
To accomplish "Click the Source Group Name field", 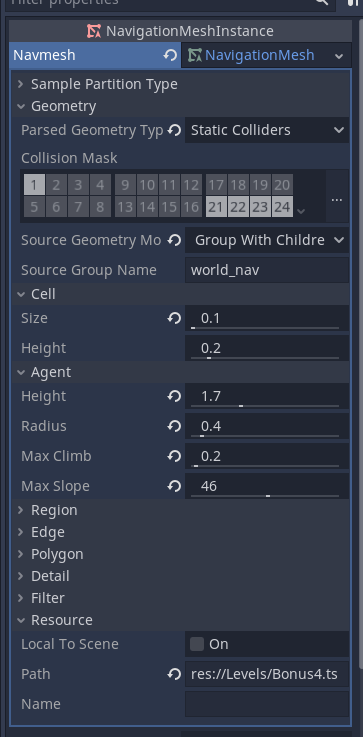I will (x=267, y=270).
